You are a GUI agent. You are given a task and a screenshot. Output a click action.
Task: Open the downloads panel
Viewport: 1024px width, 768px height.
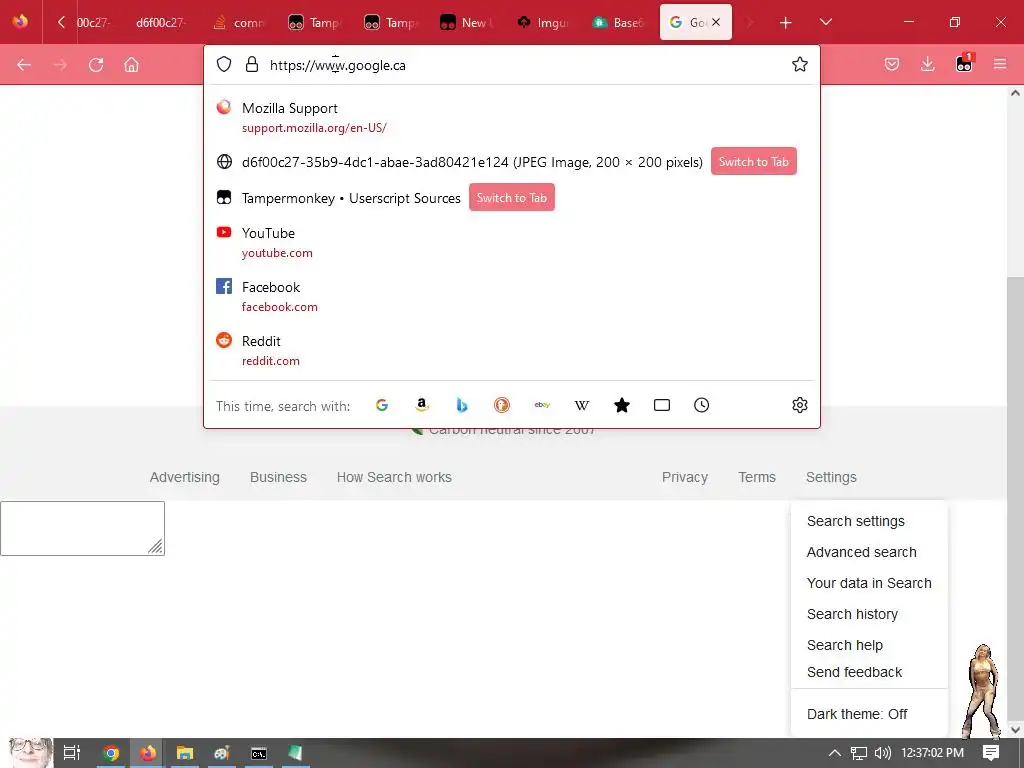click(927, 64)
